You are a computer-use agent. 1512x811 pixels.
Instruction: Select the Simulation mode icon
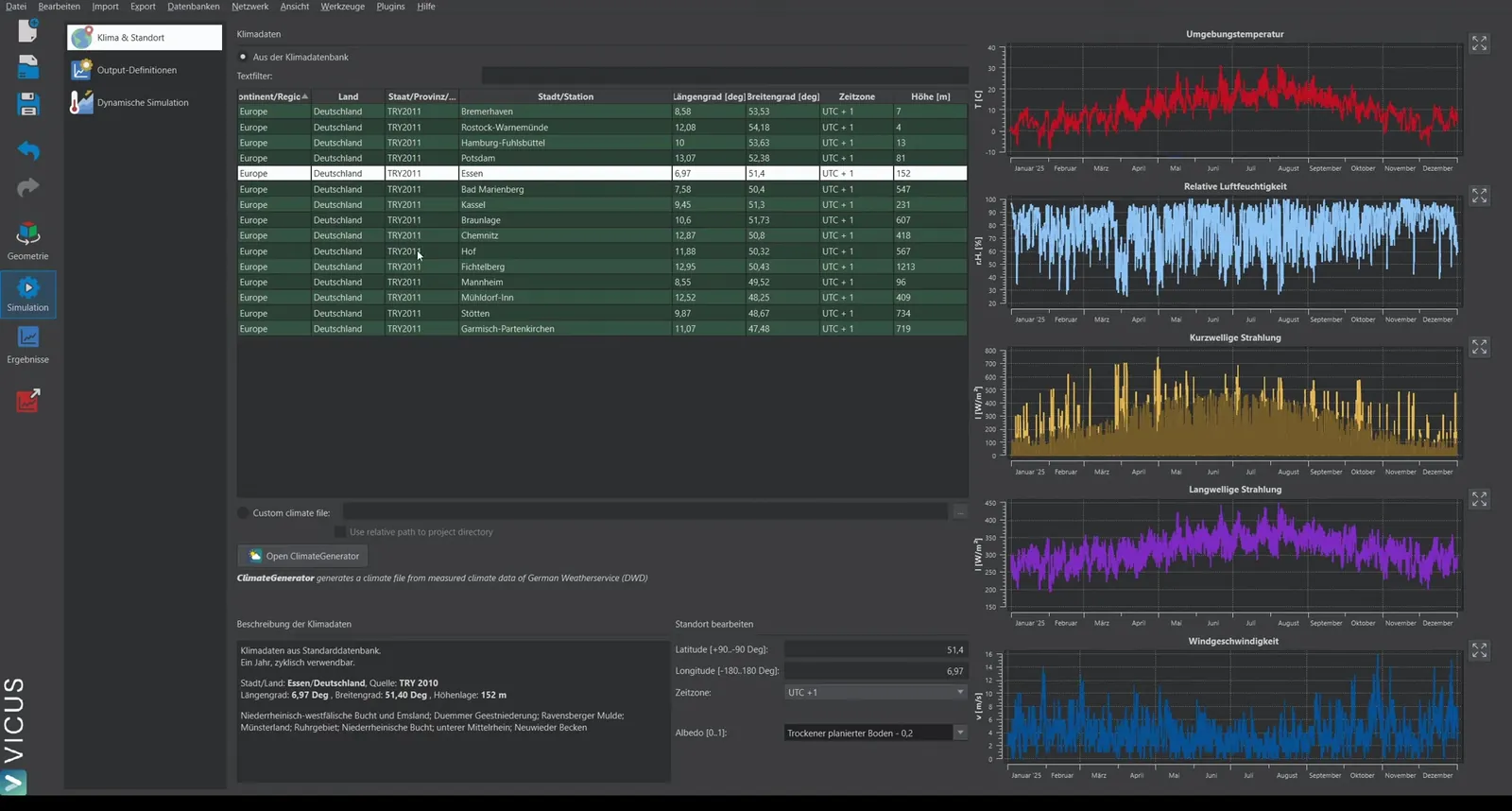tap(28, 294)
